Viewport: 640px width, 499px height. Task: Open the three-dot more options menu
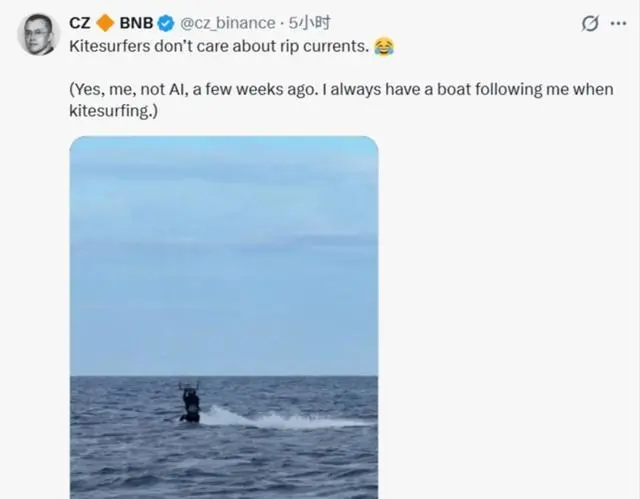(618, 23)
